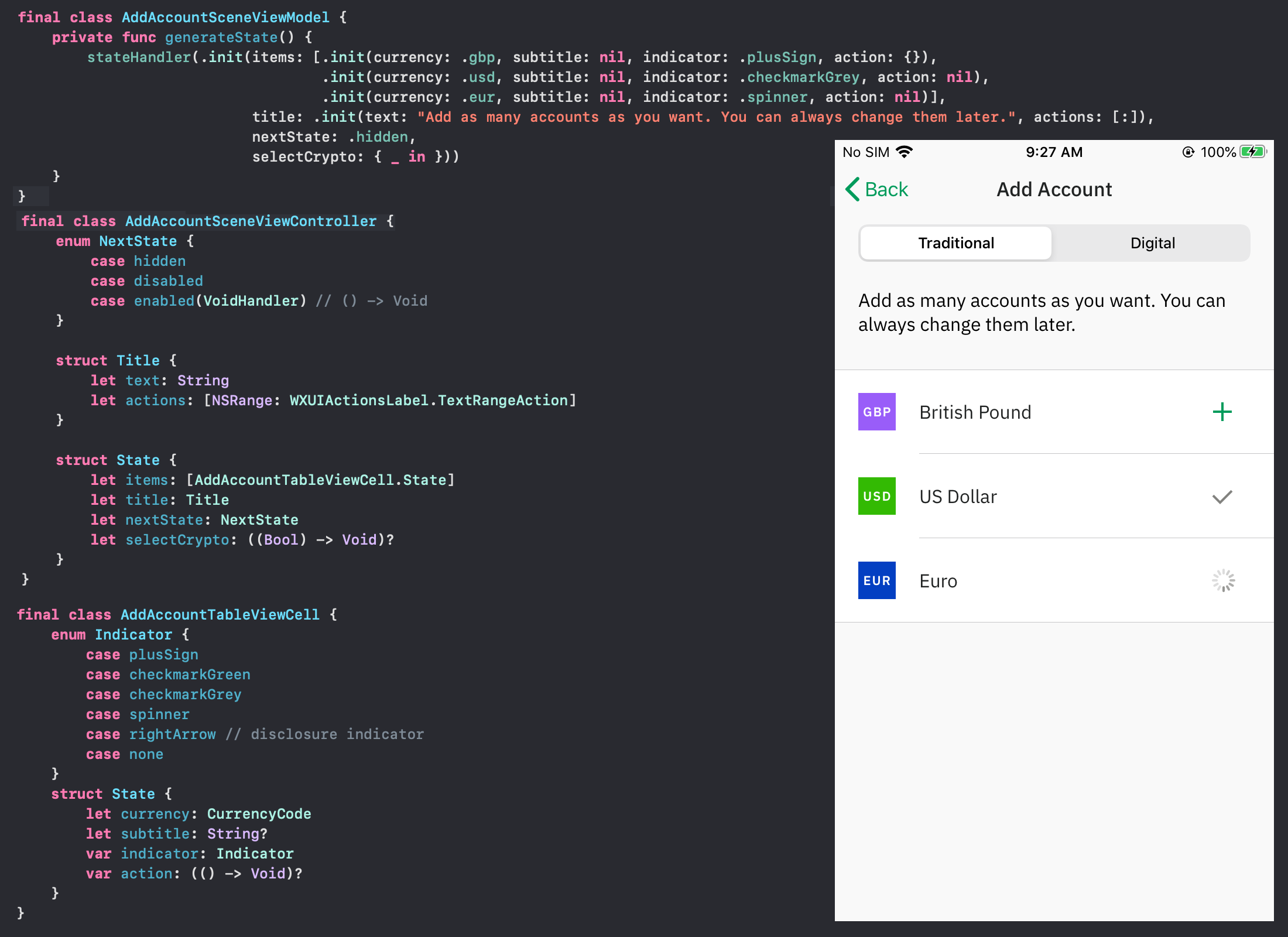Image resolution: width=1288 pixels, height=937 pixels.
Task: Click the 9:27 AM clock in status bar
Action: coord(1054,152)
